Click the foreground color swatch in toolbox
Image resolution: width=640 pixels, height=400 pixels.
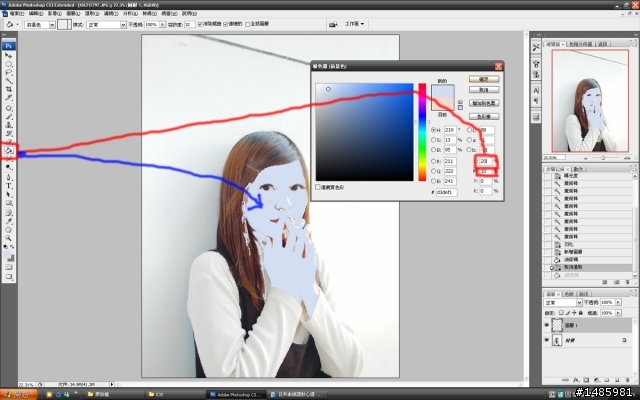[x=7, y=255]
